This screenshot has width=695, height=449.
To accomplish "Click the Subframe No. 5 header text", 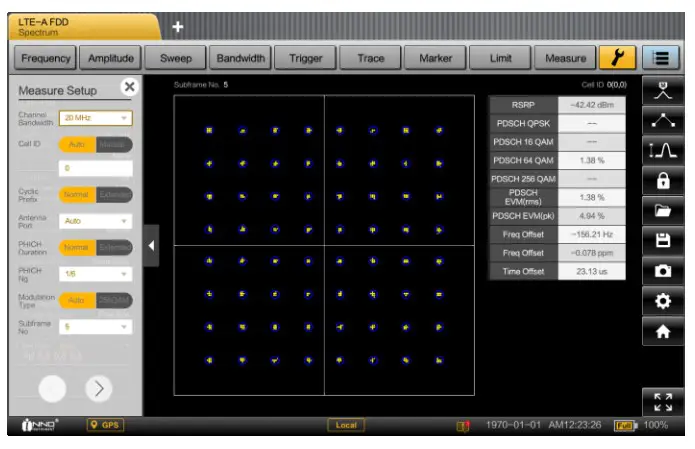I will pyautogui.click(x=201, y=85).
